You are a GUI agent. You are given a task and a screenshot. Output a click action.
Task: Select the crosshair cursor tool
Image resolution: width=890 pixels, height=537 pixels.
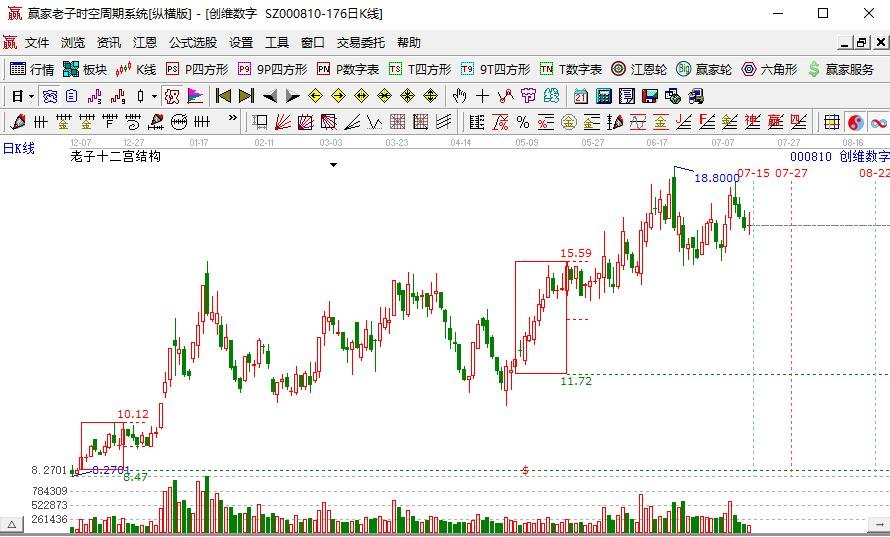pos(482,97)
